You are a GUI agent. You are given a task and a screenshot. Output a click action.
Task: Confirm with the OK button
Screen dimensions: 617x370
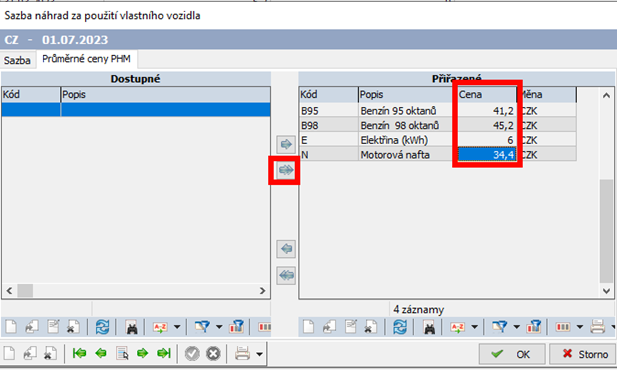coord(512,354)
